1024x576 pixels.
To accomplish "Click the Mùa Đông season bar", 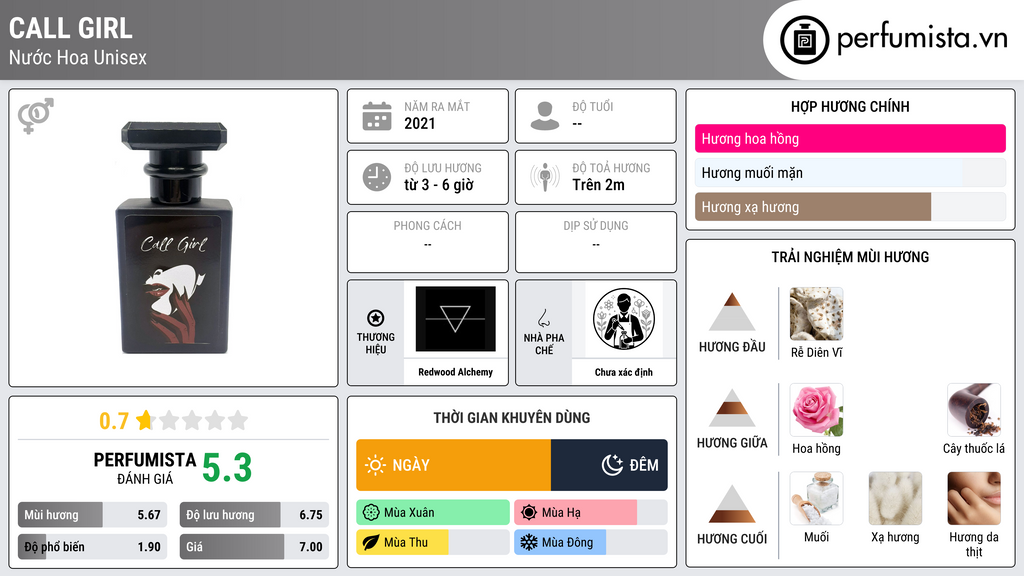I will pyautogui.click(x=590, y=542).
